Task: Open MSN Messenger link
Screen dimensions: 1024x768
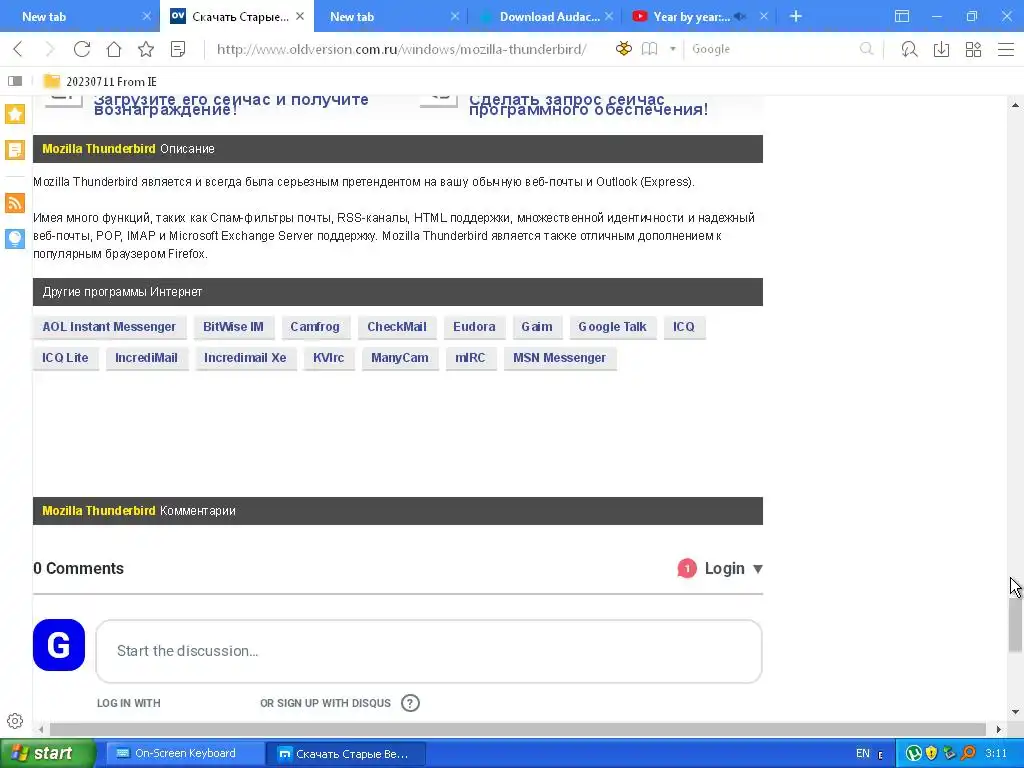Action: (x=559, y=358)
